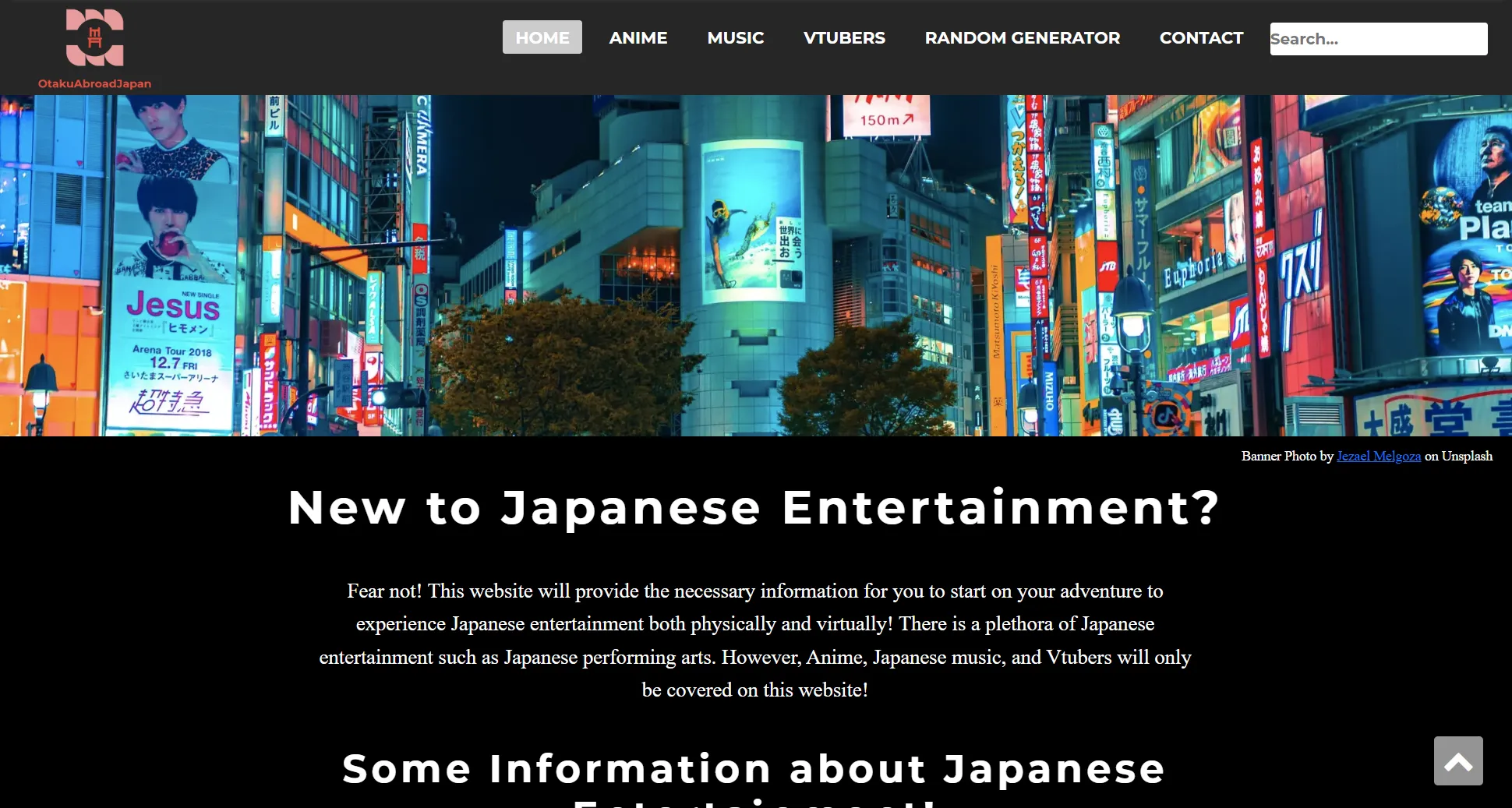
Task: Open the Home menu item
Action: tap(542, 37)
